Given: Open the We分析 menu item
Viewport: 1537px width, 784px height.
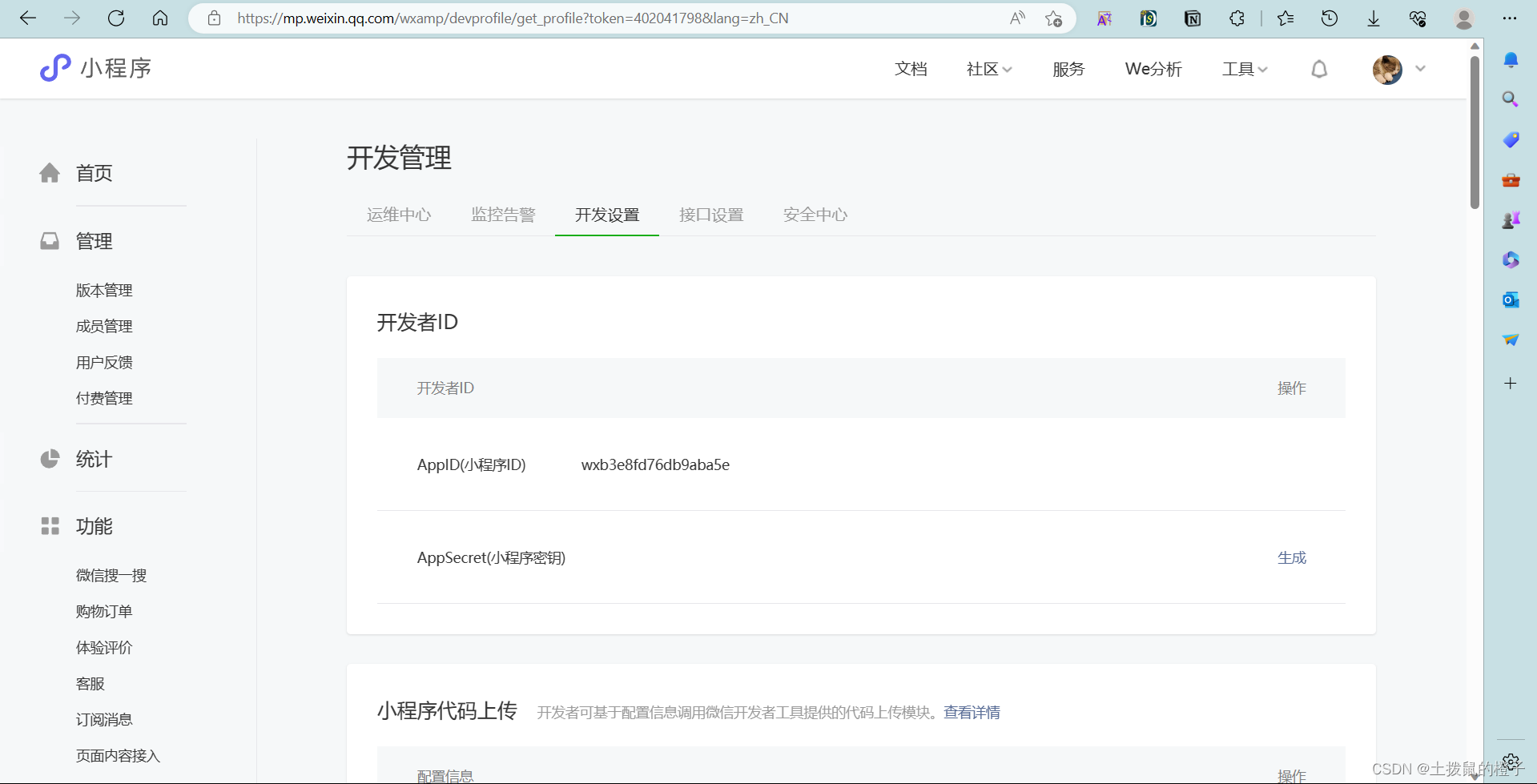Looking at the screenshot, I should tap(1153, 69).
